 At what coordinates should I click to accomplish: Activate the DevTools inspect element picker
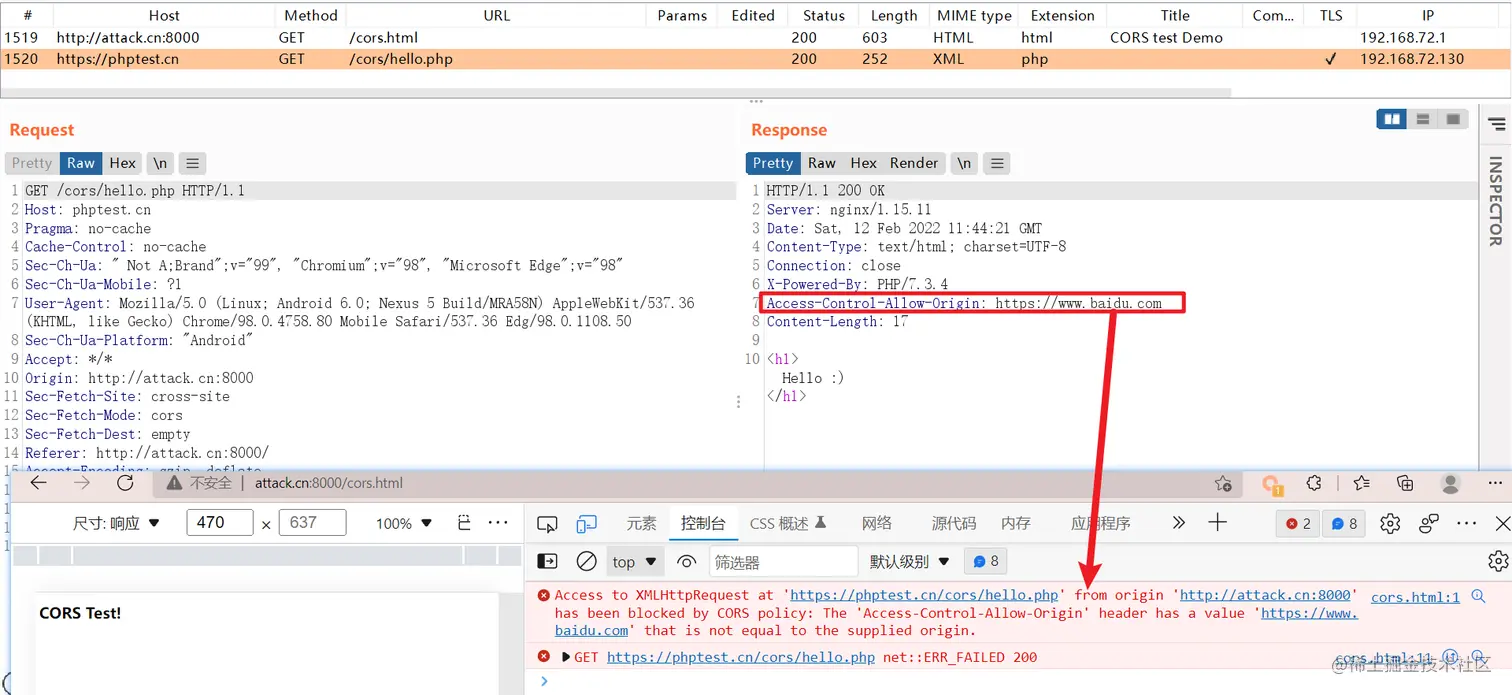[x=547, y=523]
